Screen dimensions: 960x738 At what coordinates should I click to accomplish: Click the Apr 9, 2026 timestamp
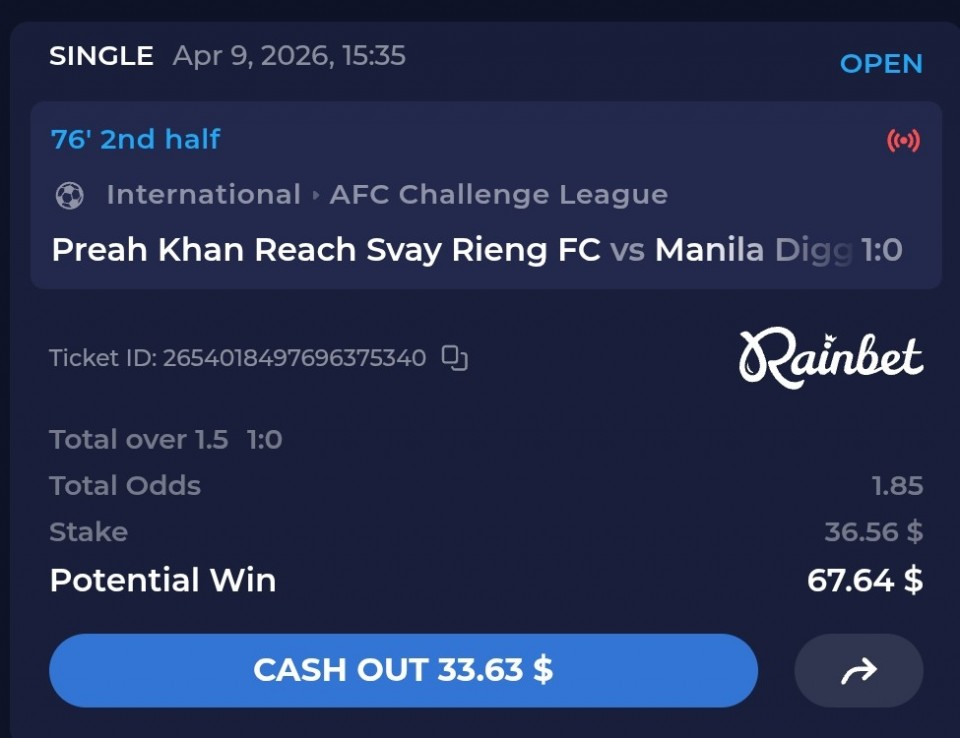click(289, 56)
